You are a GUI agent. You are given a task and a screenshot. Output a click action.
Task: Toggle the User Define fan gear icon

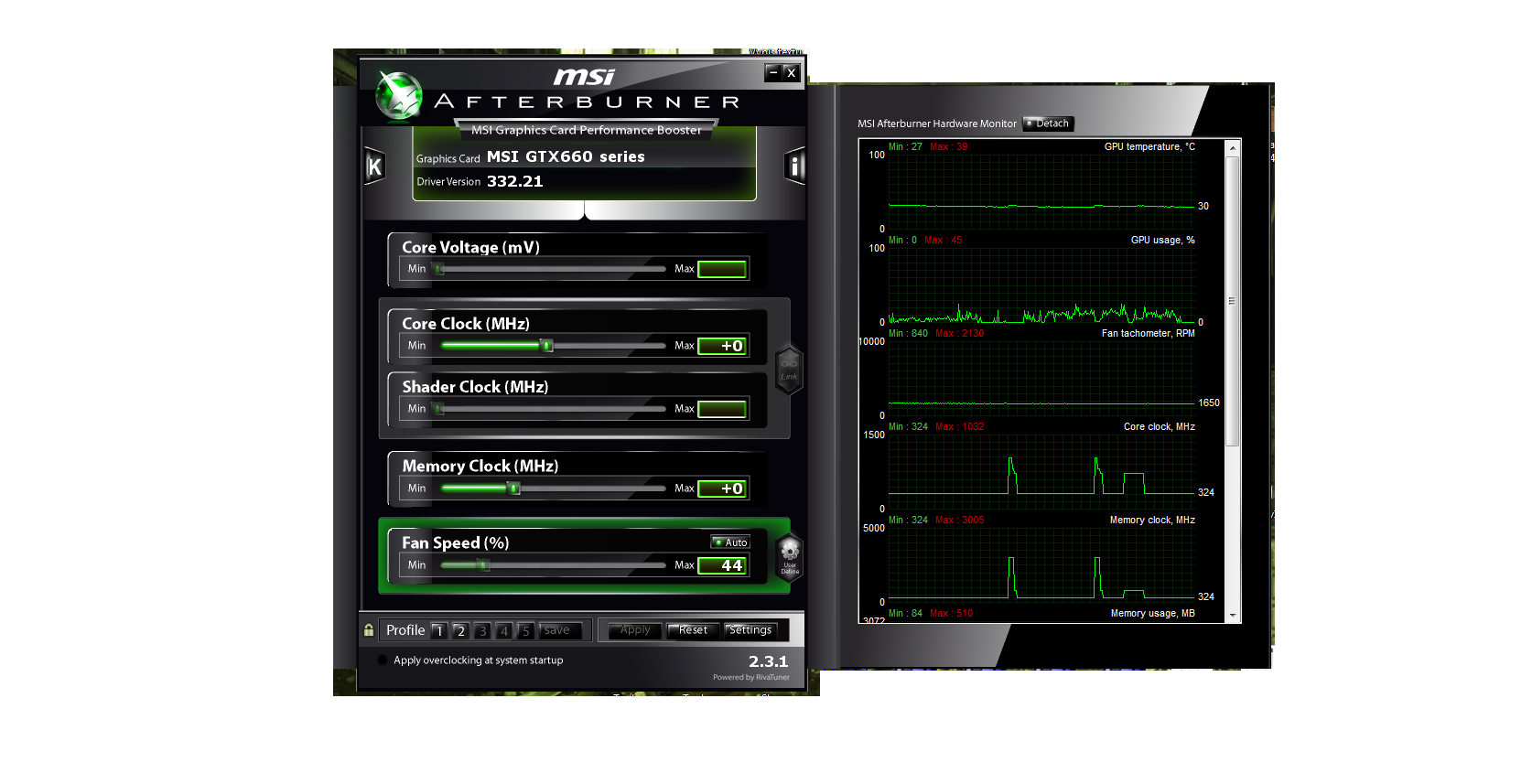point(790,556)
